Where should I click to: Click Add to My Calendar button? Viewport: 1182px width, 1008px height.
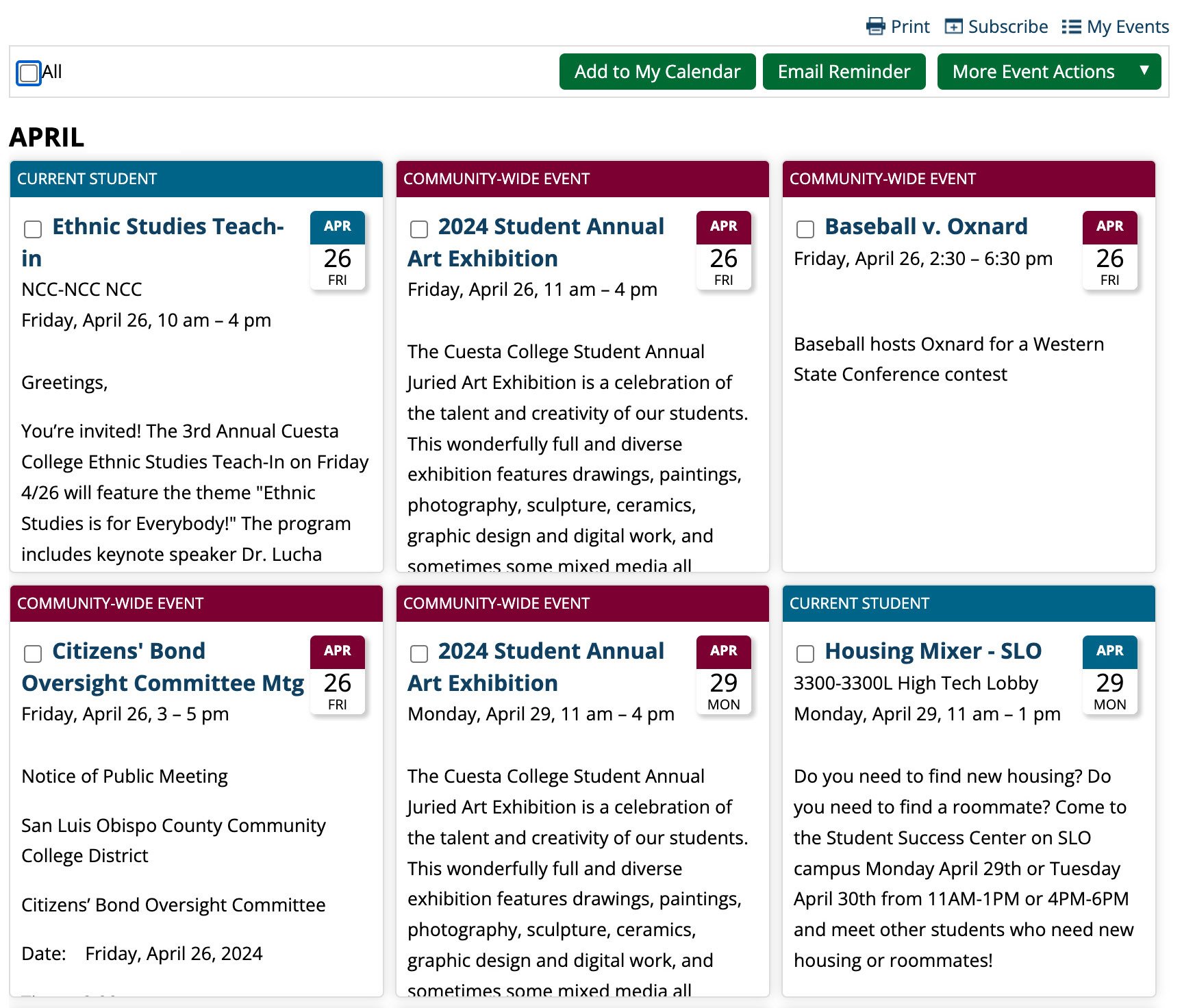tap(657, 71)
